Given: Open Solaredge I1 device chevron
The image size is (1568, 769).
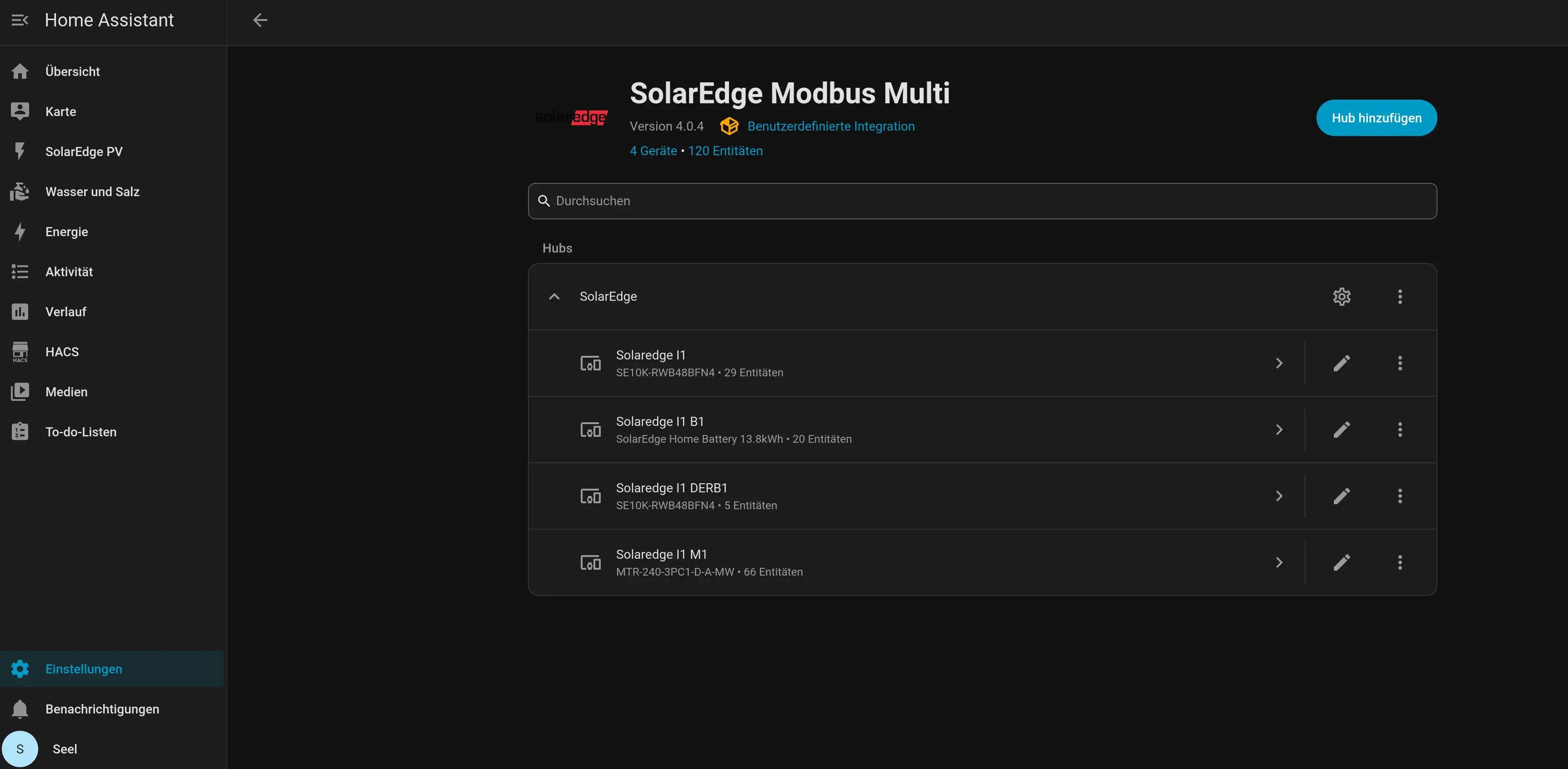Looking at the screenshot, I should click(1279, 364).
